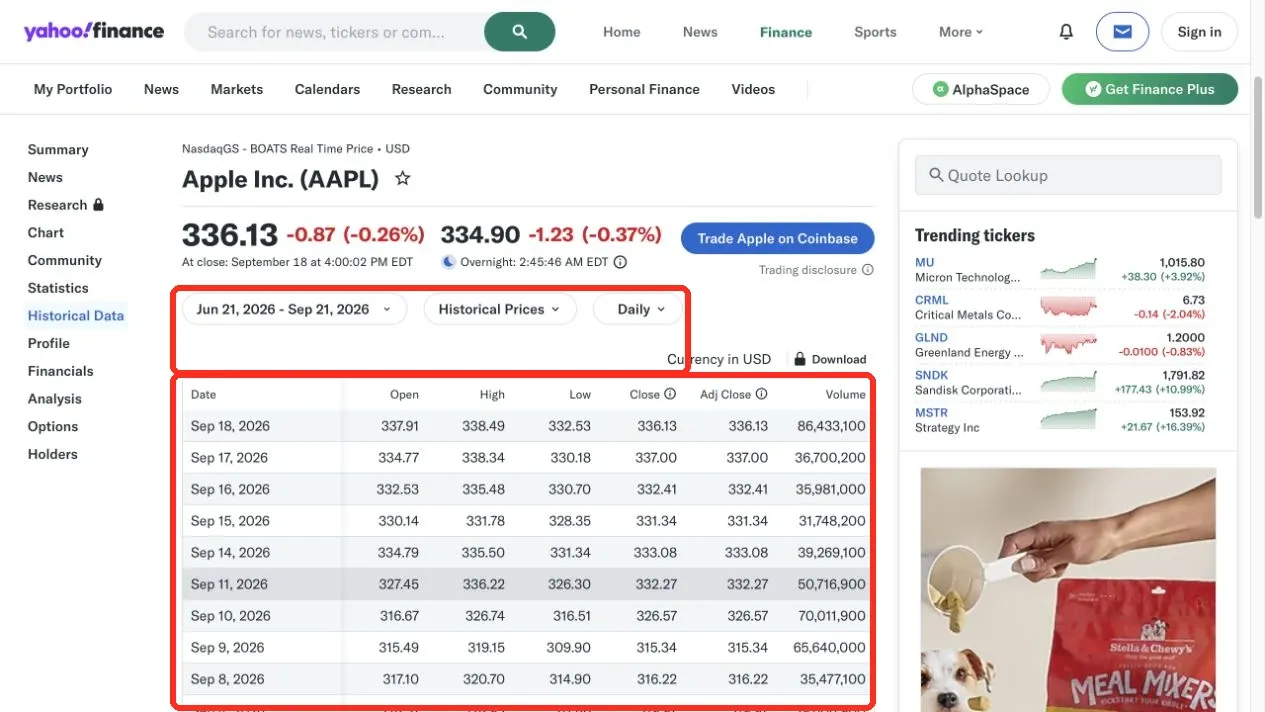Screen dimensions: 1265x712
Task: Click the volume value 70,011,900
Action: coord(830,616)
